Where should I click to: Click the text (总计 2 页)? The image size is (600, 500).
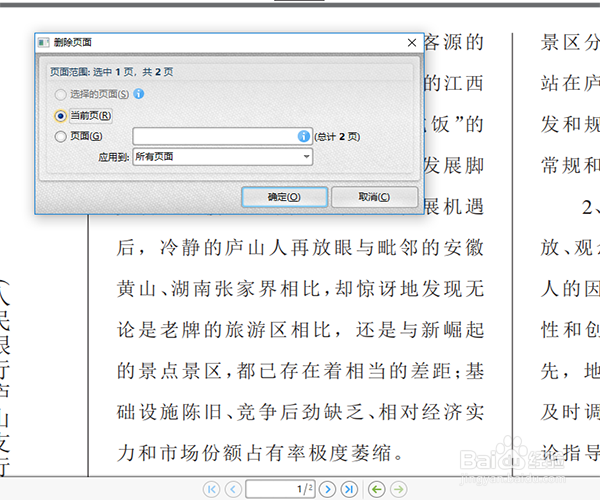click(x=337, y=137)
